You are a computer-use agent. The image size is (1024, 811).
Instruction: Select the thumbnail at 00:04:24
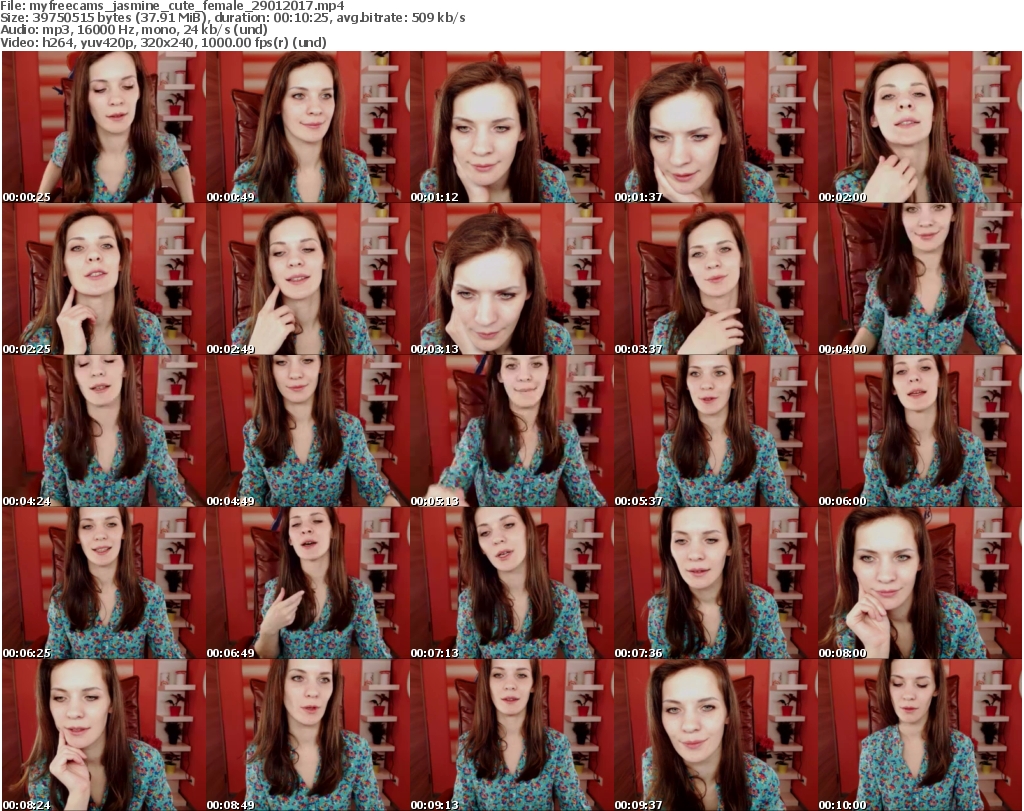pos(103,431)
